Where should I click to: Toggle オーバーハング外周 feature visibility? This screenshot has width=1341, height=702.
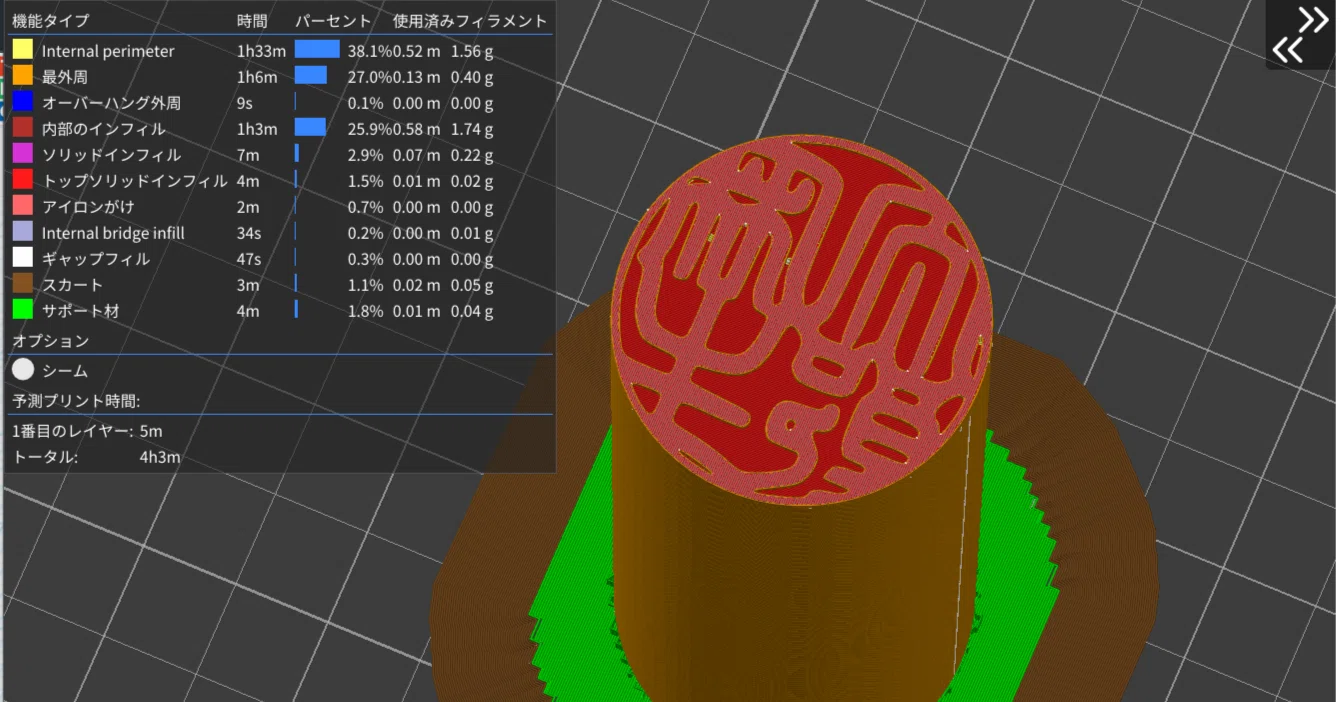click(x=280, y=103)
